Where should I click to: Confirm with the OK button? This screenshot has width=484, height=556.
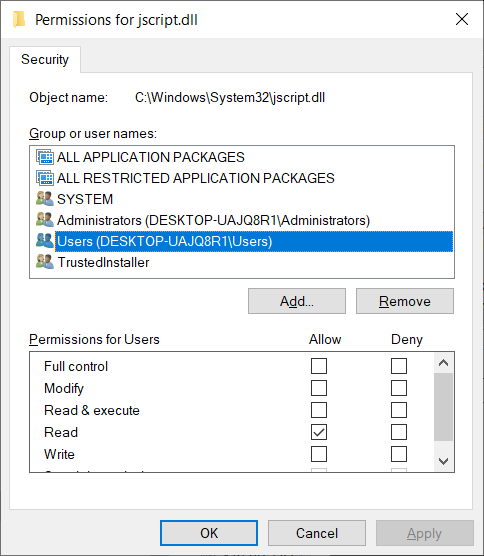209,533
